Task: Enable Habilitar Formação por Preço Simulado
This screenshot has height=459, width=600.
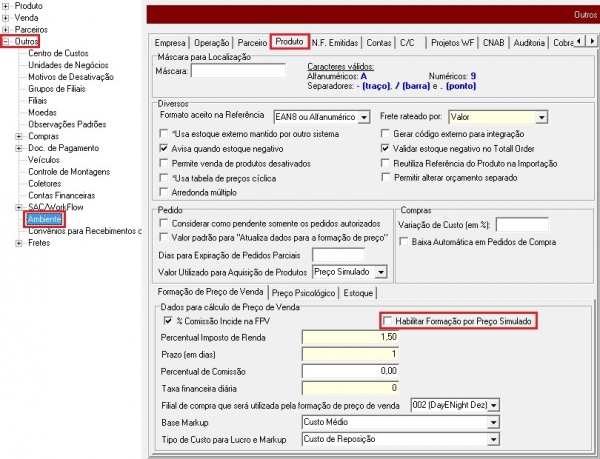Action: click(x=390, y=321)
